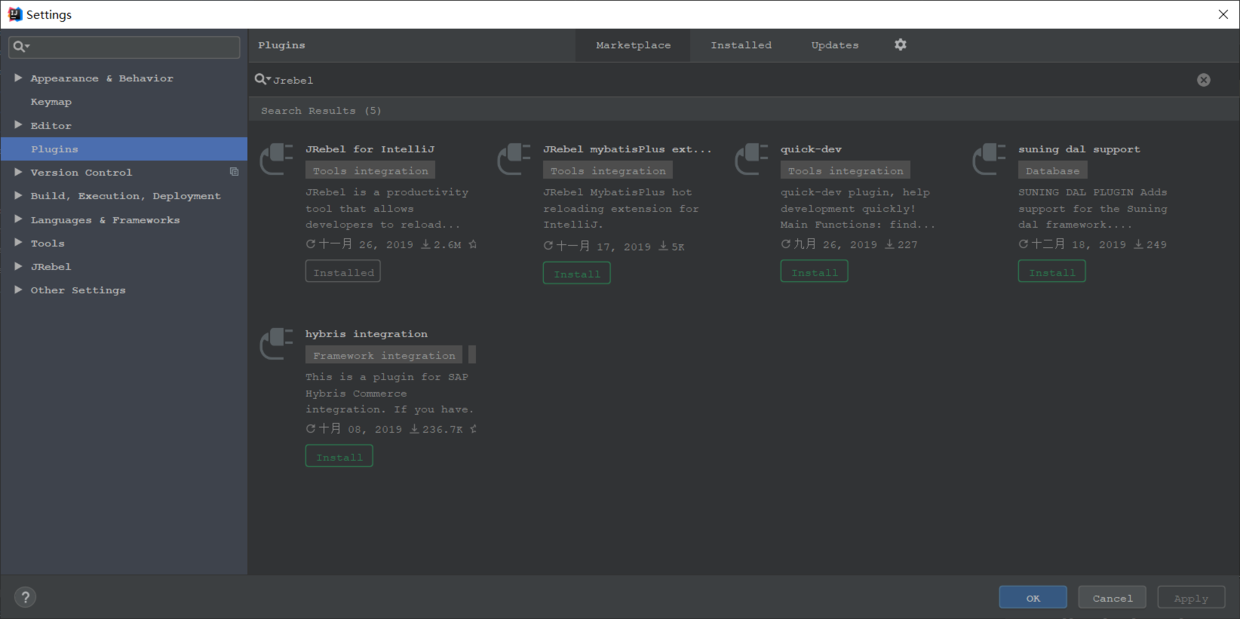Expand the Editor settings section
1240x619 pixels.
tap(18, 125)
